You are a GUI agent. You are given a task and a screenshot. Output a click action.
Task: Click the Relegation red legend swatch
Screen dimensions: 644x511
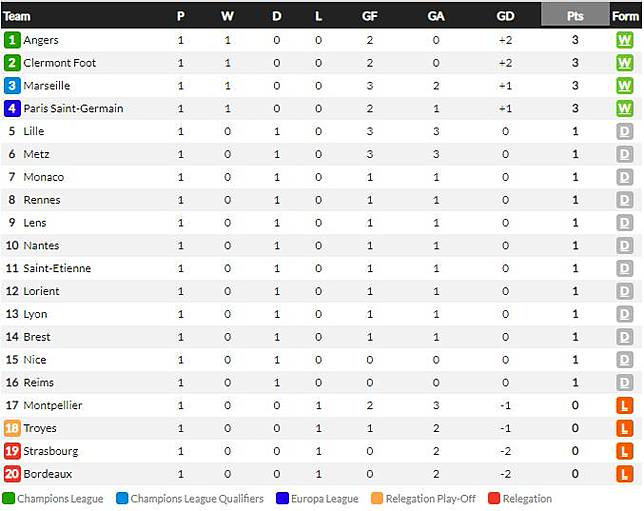tap(494, 498)
